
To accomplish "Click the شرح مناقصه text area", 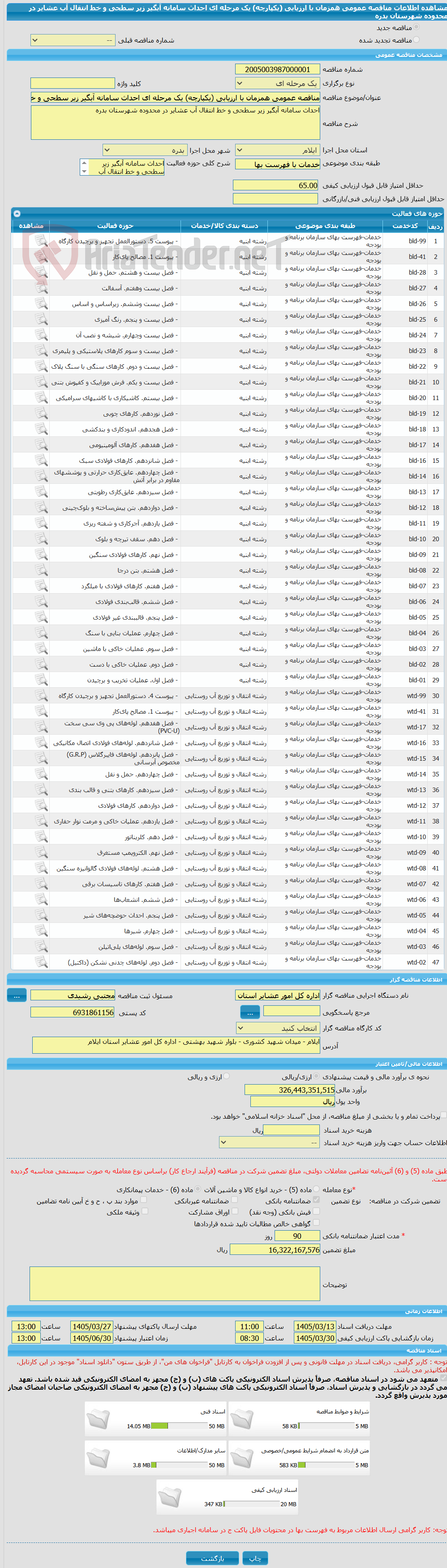I will pyautogui.click(x=175, y=123).
